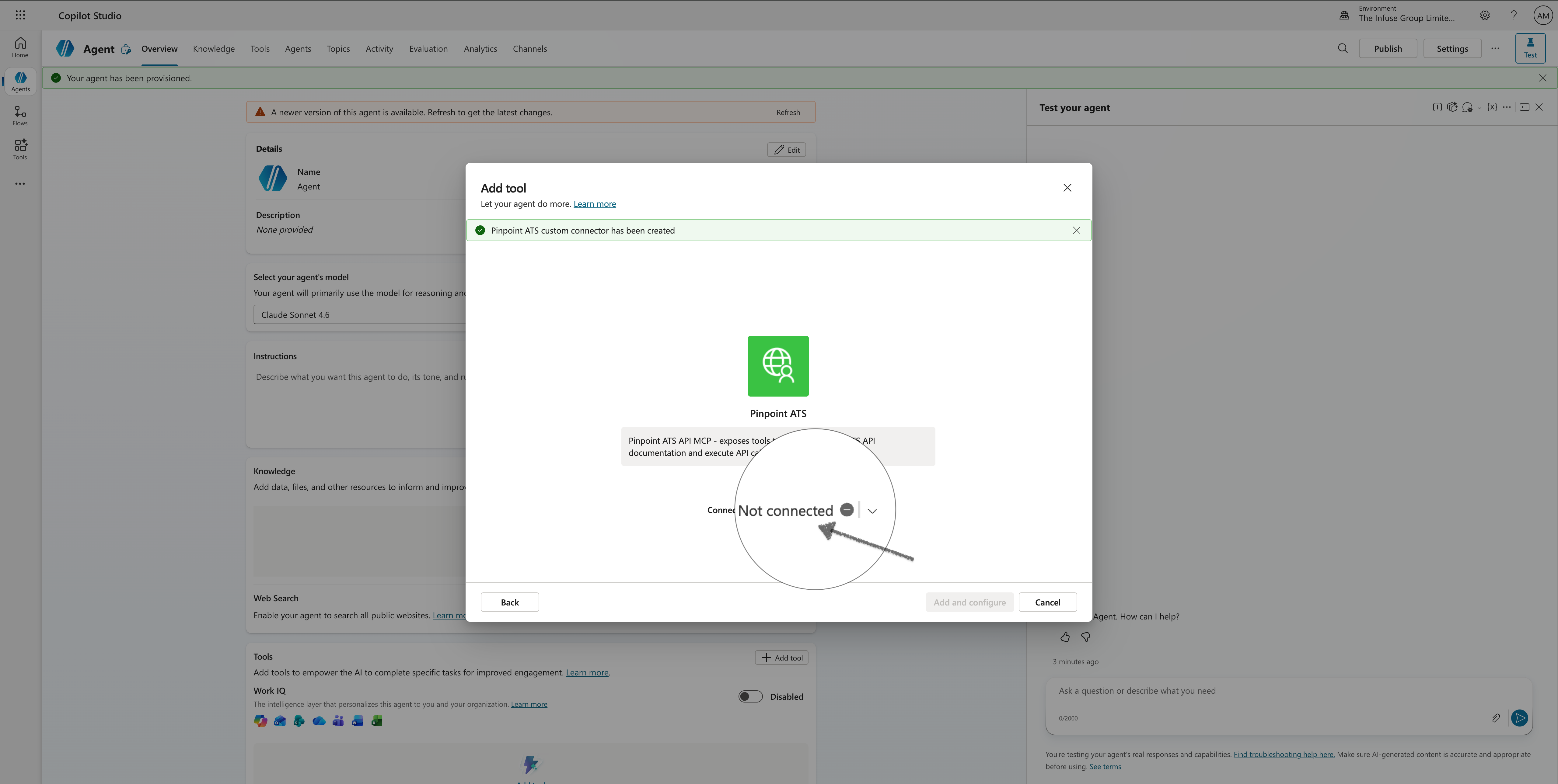
Task: Click the Publish button
Action: (x=1388, y=48)
